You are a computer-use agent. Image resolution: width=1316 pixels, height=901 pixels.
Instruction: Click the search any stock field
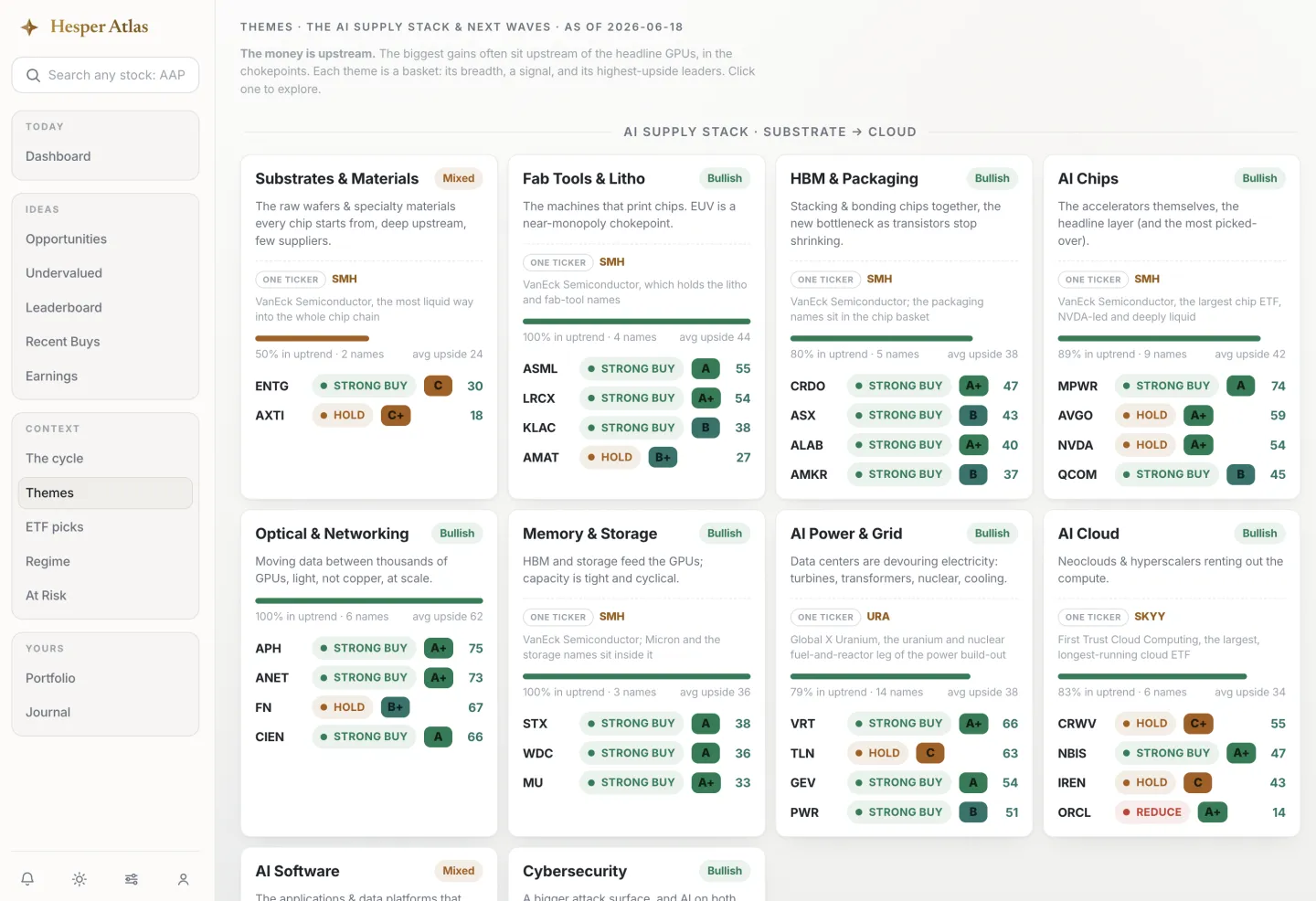point(105,75)
